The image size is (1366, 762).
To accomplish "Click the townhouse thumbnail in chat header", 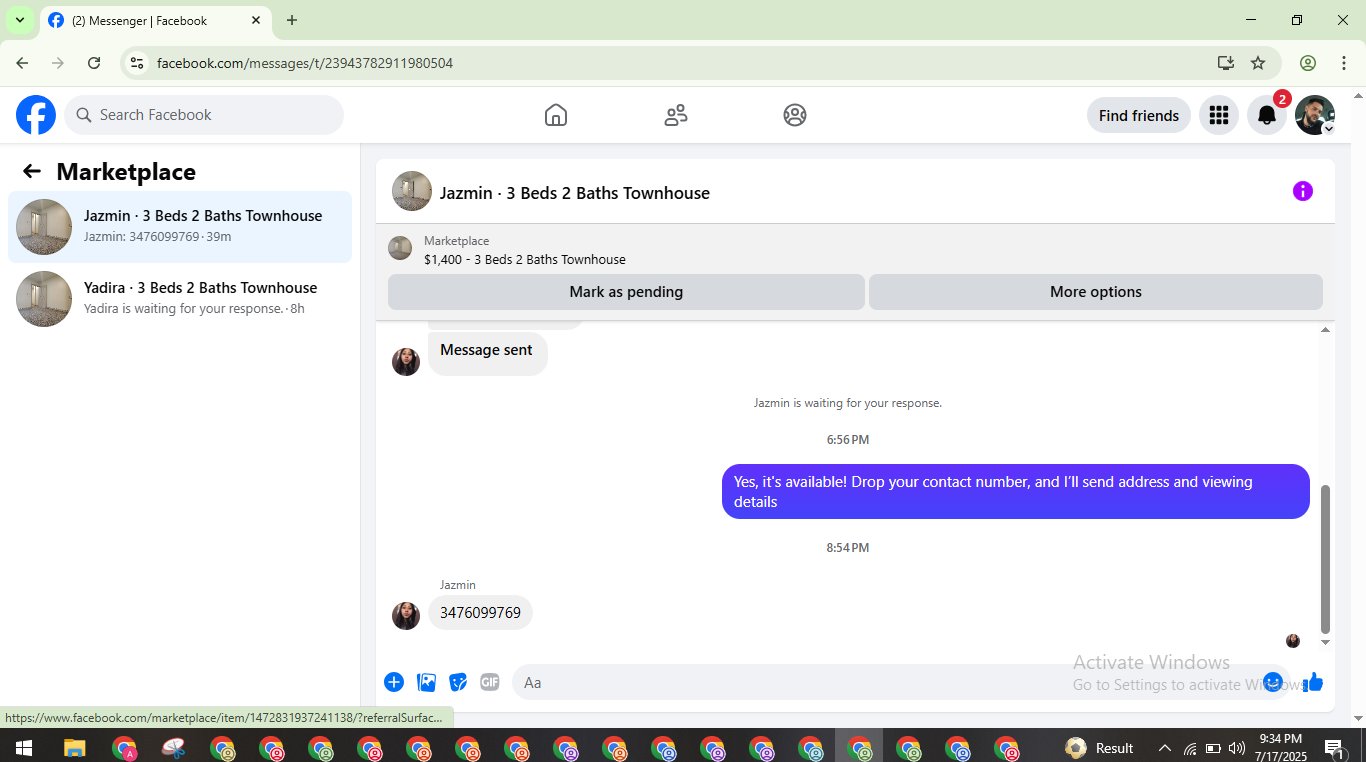I will [412, 191].
